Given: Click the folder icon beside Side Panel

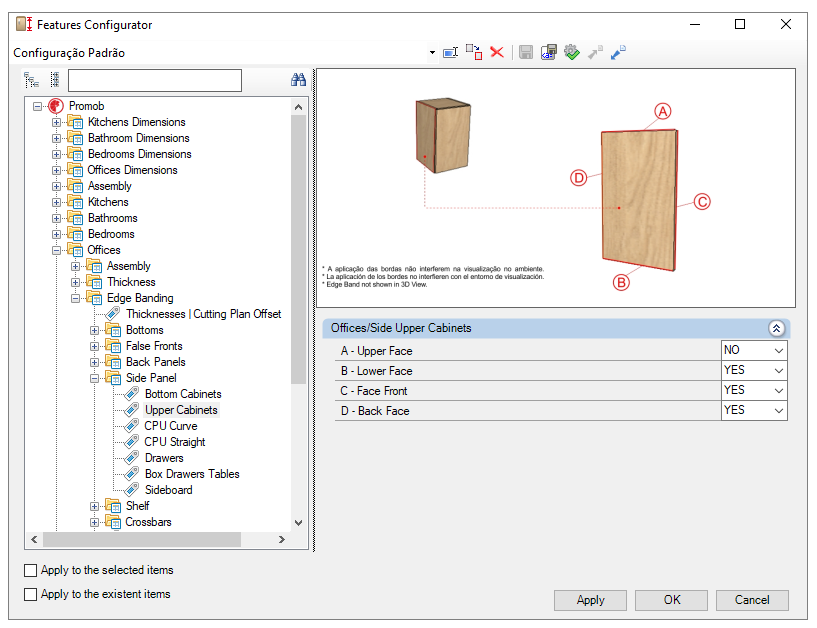Looking at the screenshot, I should click(x=113, y=378).
